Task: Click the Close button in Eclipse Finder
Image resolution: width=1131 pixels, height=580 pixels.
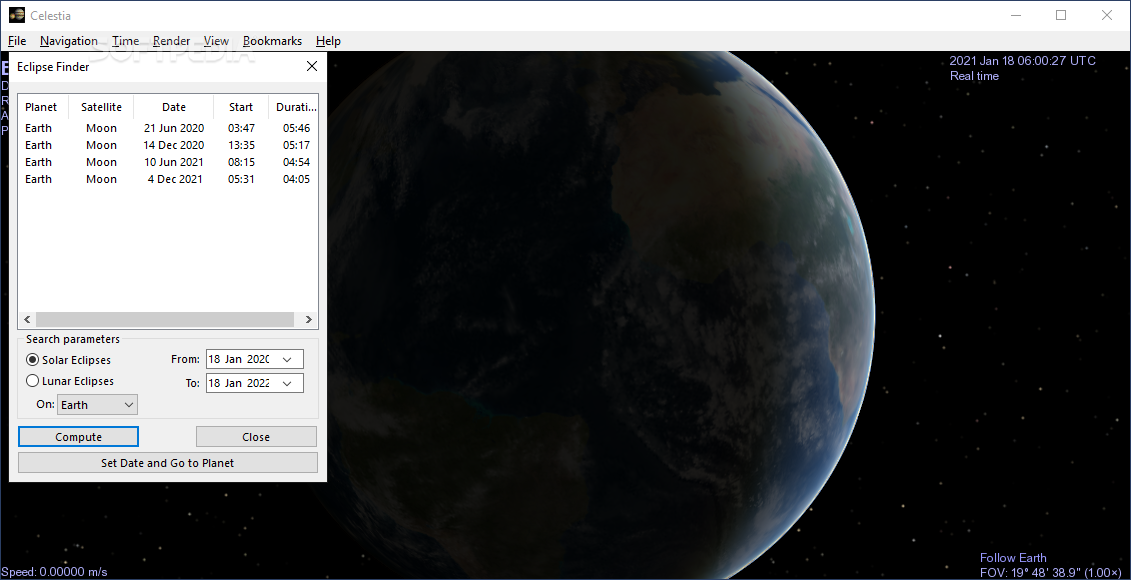Action: click(x=256, y=436)
